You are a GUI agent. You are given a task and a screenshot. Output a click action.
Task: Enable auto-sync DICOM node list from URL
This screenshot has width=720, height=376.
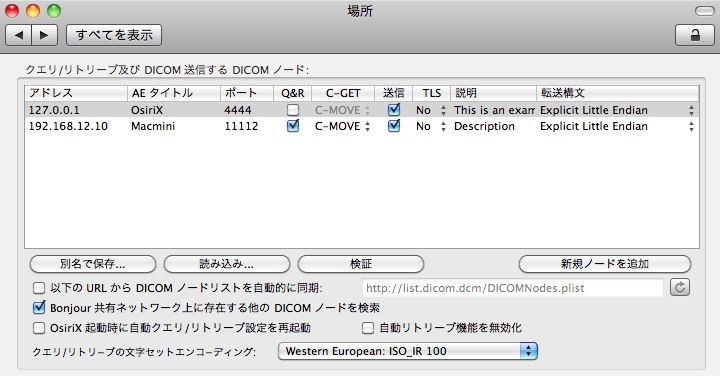[x=39, y=288]
